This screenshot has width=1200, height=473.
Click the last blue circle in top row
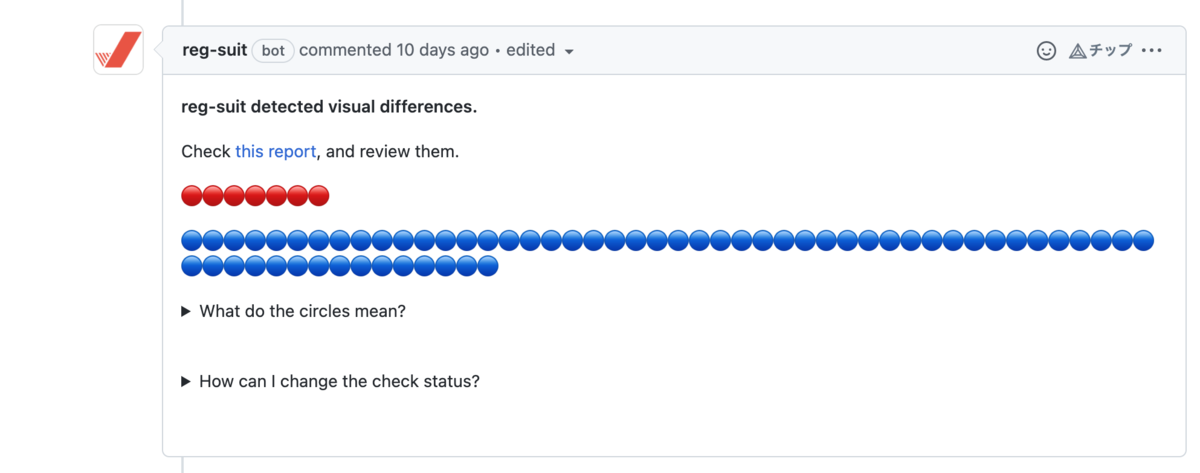(x=1144, y=240)
